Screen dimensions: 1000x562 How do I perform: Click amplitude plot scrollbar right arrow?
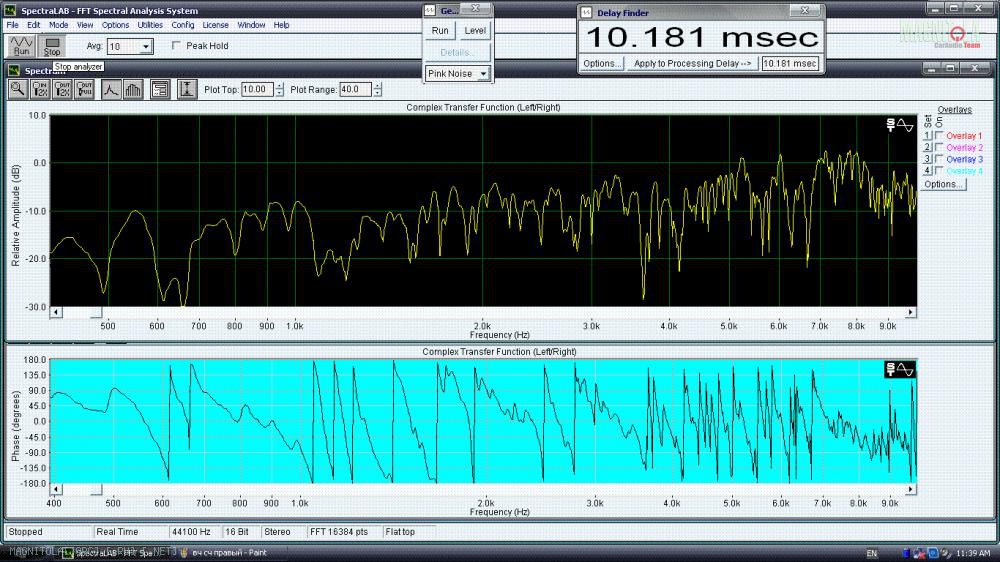(x=911, y=313)
